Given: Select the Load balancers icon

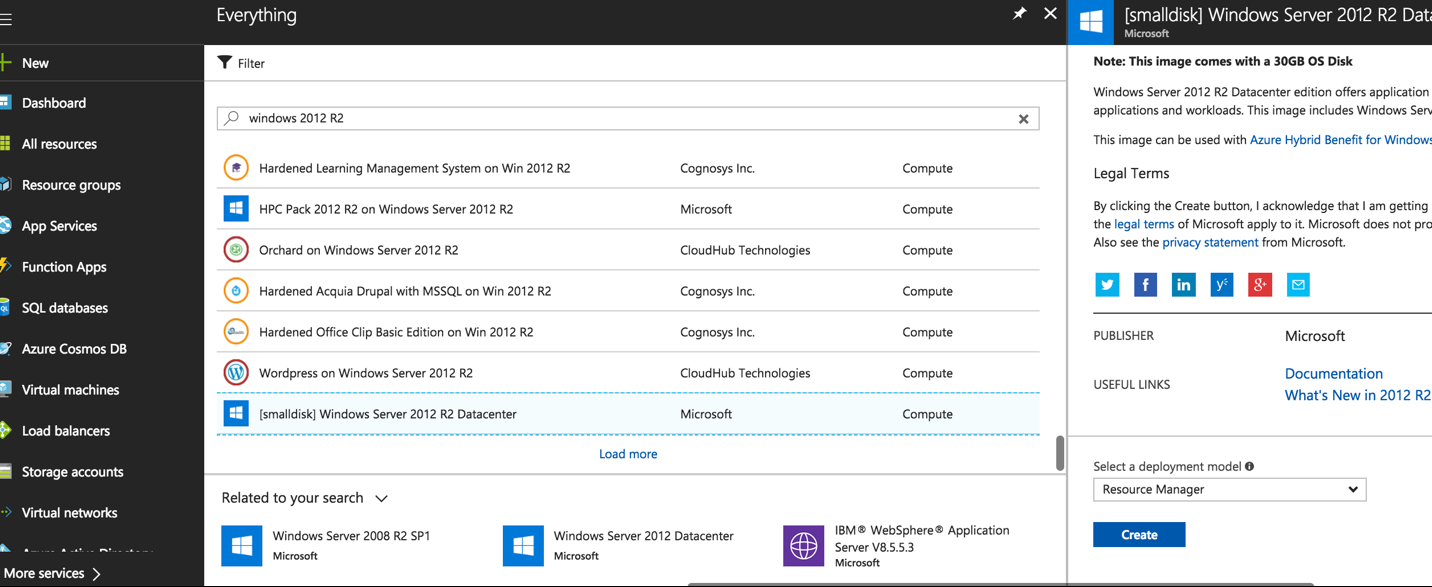Looking at the screenshot, I should tap(10, 430).
